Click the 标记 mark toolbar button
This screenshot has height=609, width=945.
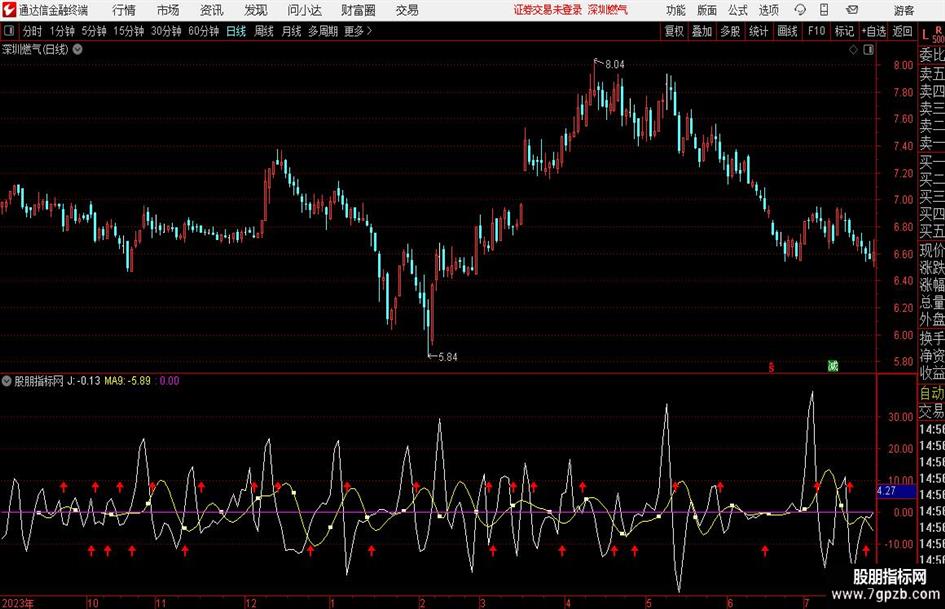pos(844,31)
